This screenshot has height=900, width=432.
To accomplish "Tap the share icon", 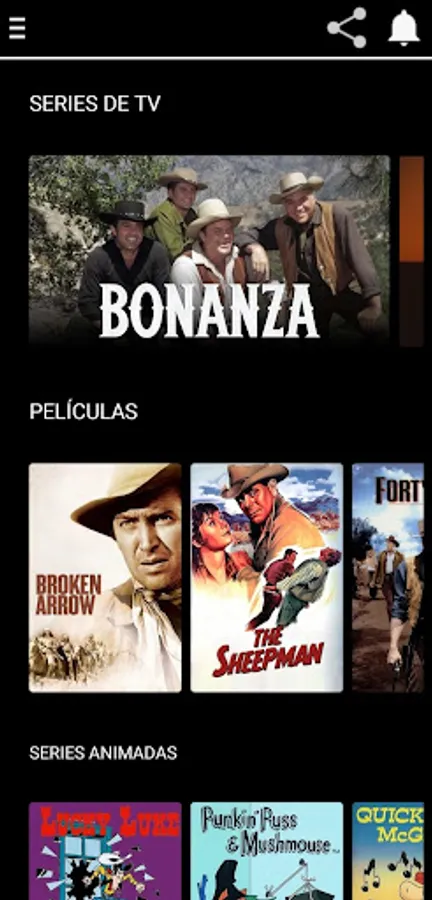I will click(347, 28).
